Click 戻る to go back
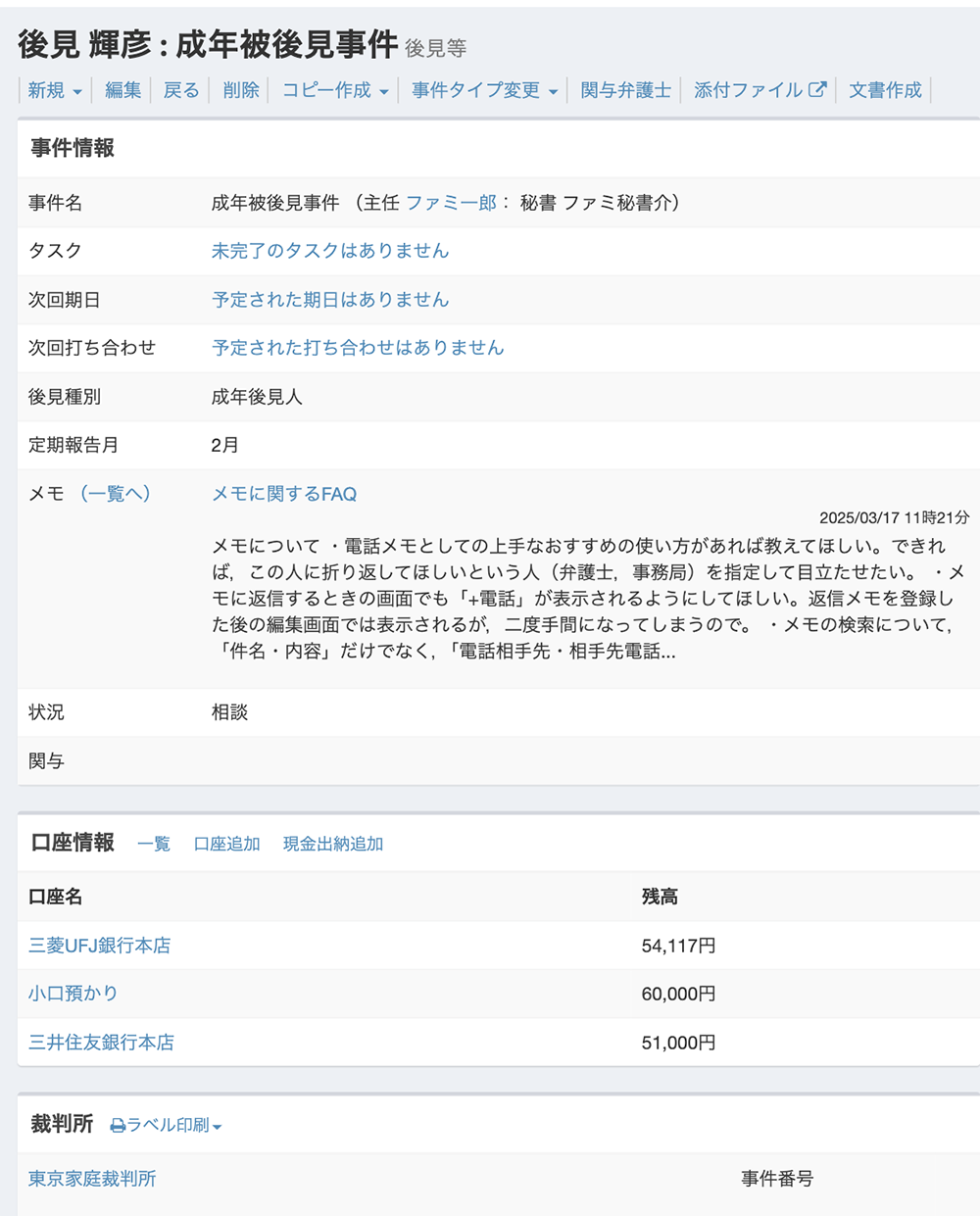This screenshot has height=1216, width=980. 180,90
